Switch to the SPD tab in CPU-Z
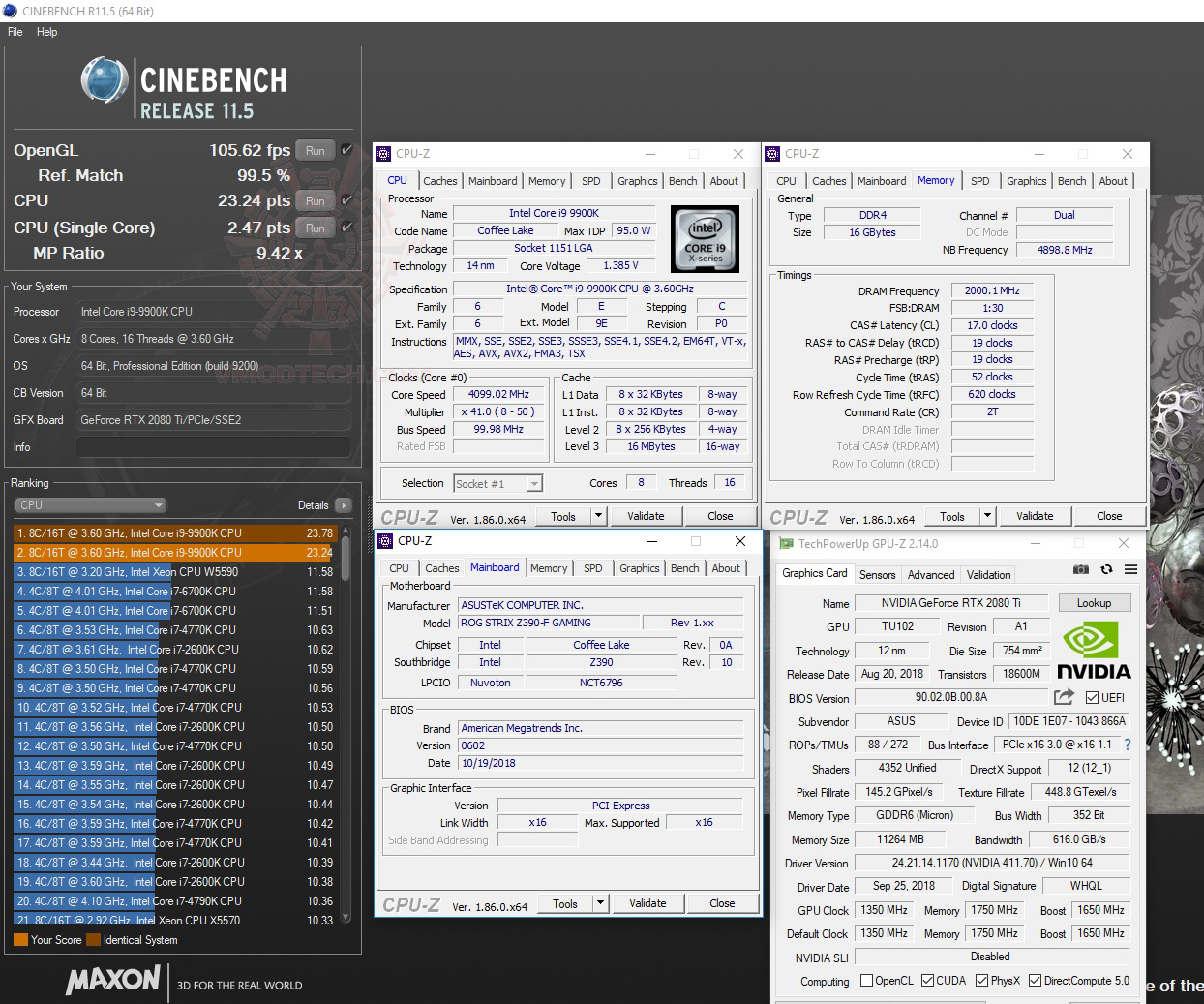The image size is (1204, 1004). (x=591, y=180)
